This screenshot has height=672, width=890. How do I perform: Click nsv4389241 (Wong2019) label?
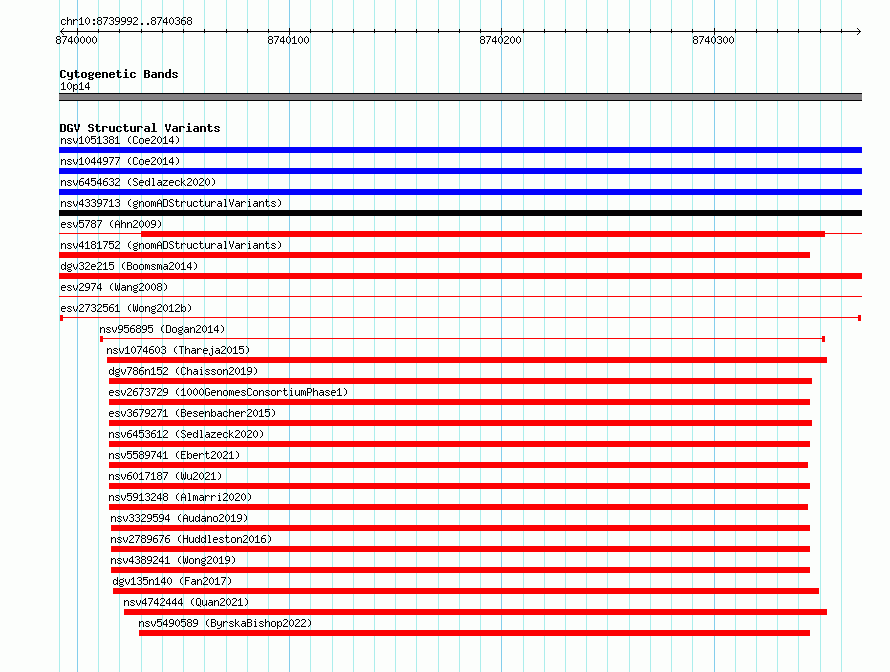coord(173,560)
